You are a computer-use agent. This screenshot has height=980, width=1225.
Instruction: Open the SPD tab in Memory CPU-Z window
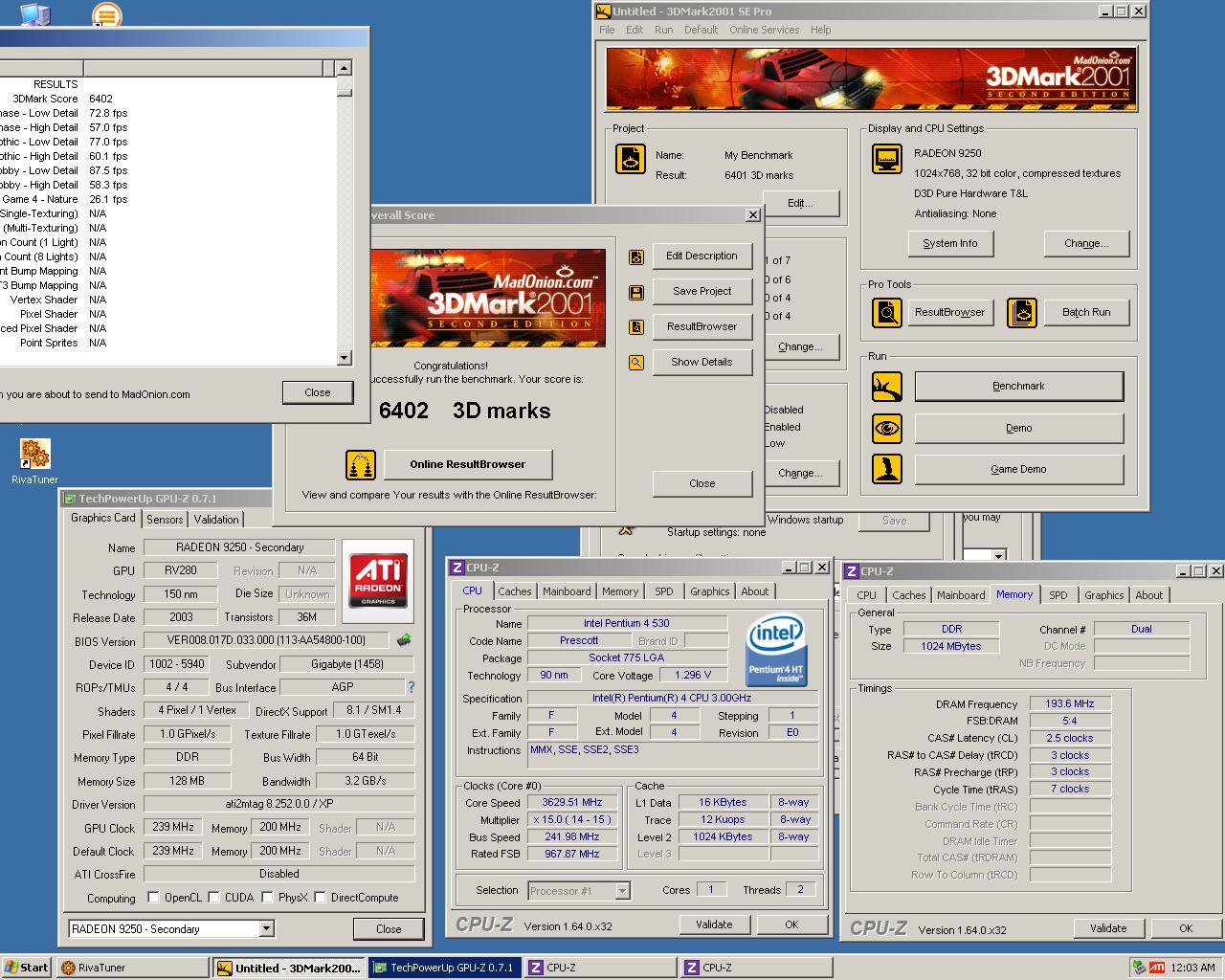(x=1058, y=595)
